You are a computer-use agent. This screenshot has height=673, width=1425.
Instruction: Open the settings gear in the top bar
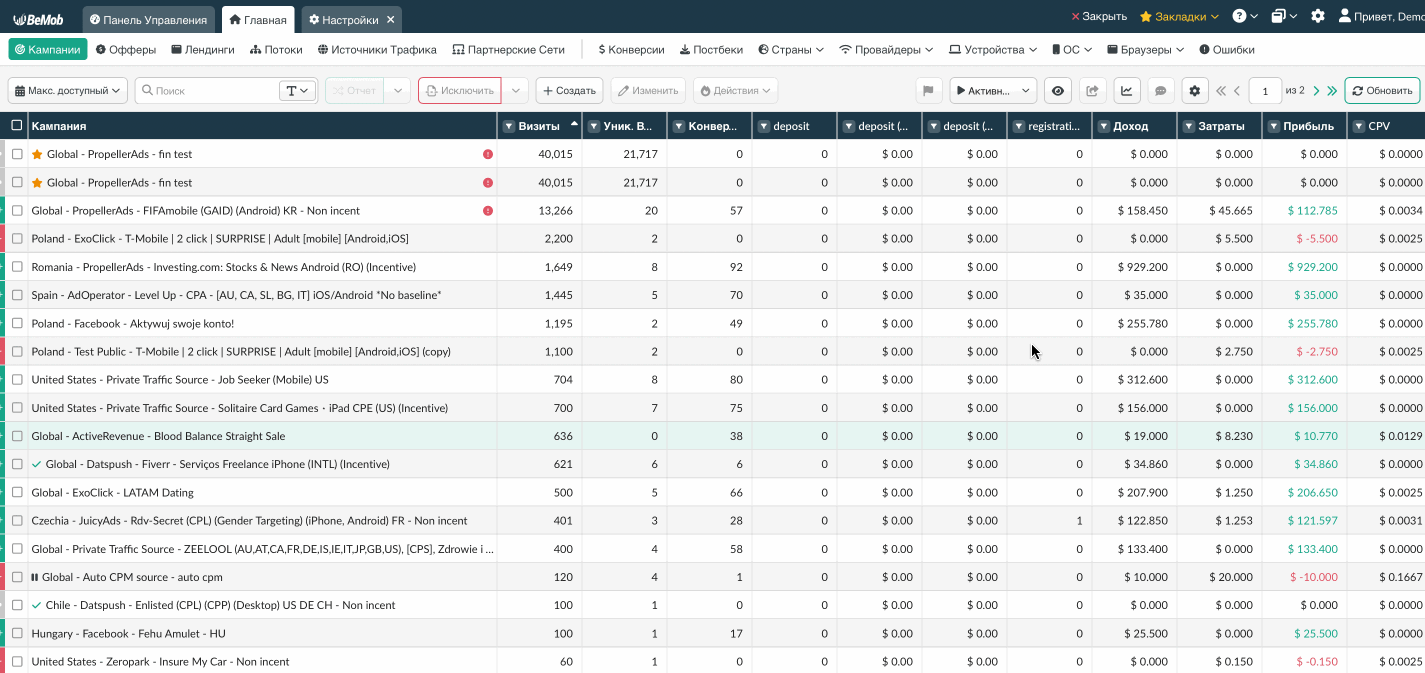point(1318,17)
